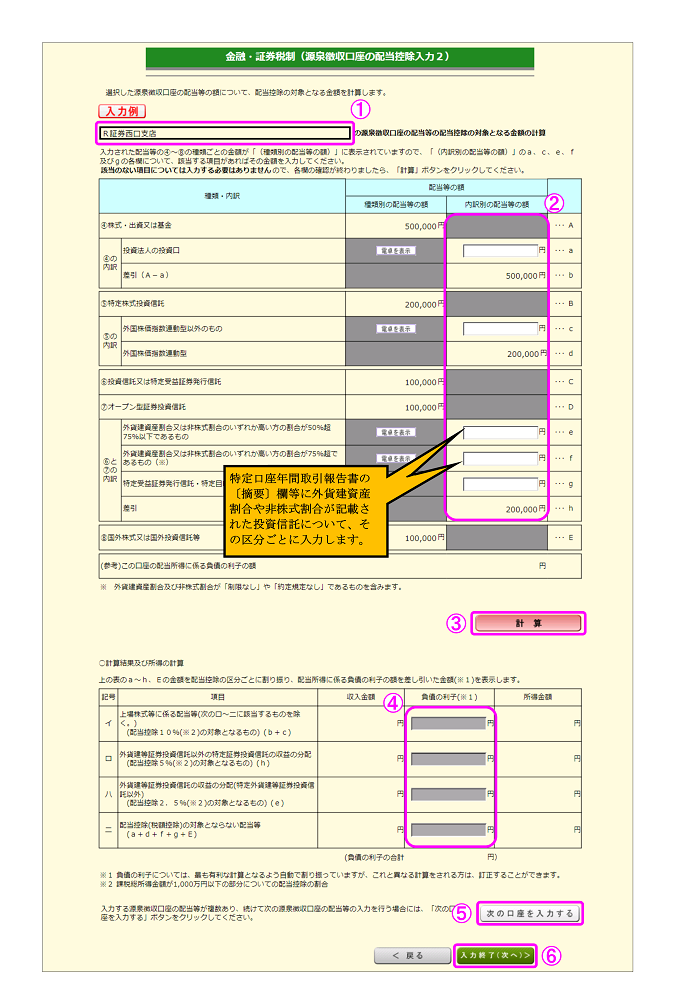Click the 負債の利子 field in row ニ
Viewport: 700px width, 990px height.
448,830
